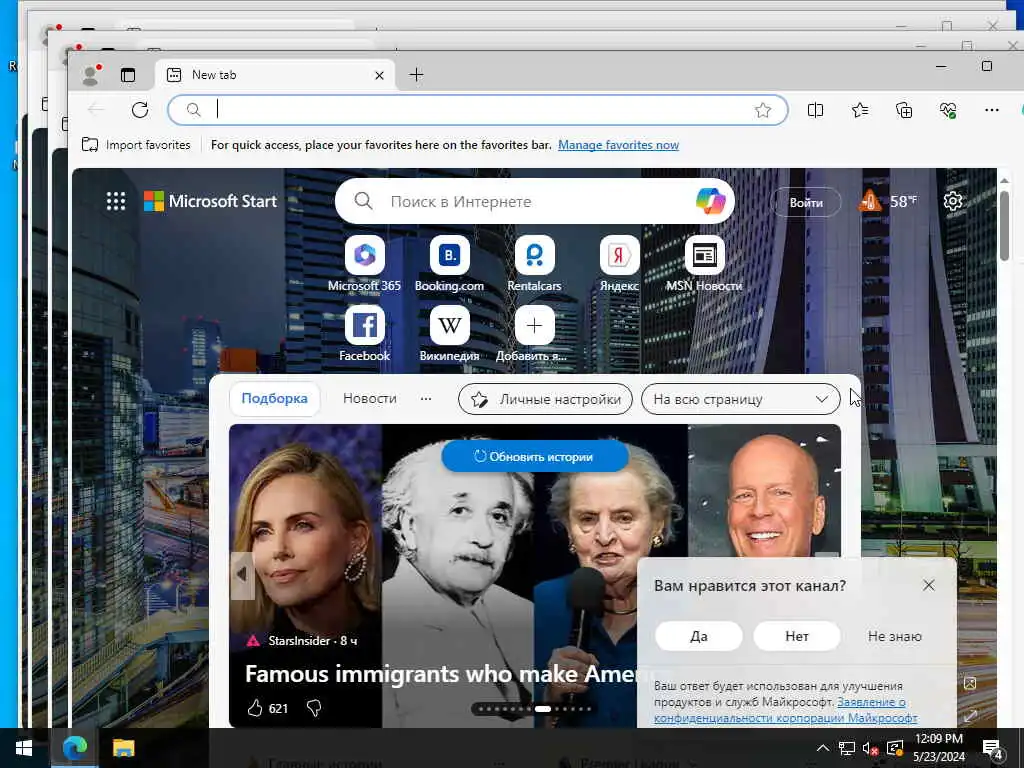Select the highlighted carousel pagination dot
This screenshot has height=768, width=1024.
click(x=543, y=709)
